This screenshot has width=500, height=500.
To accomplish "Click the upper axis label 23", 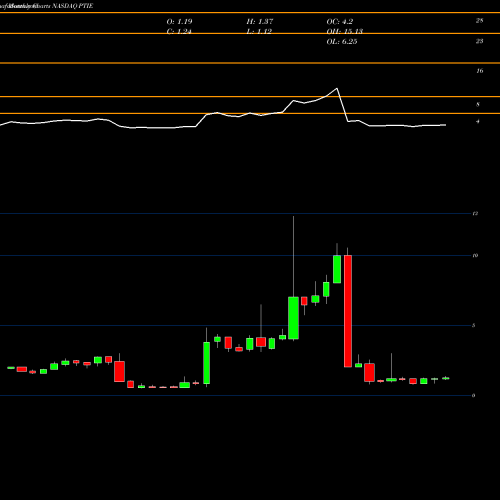I will [479, 41].
